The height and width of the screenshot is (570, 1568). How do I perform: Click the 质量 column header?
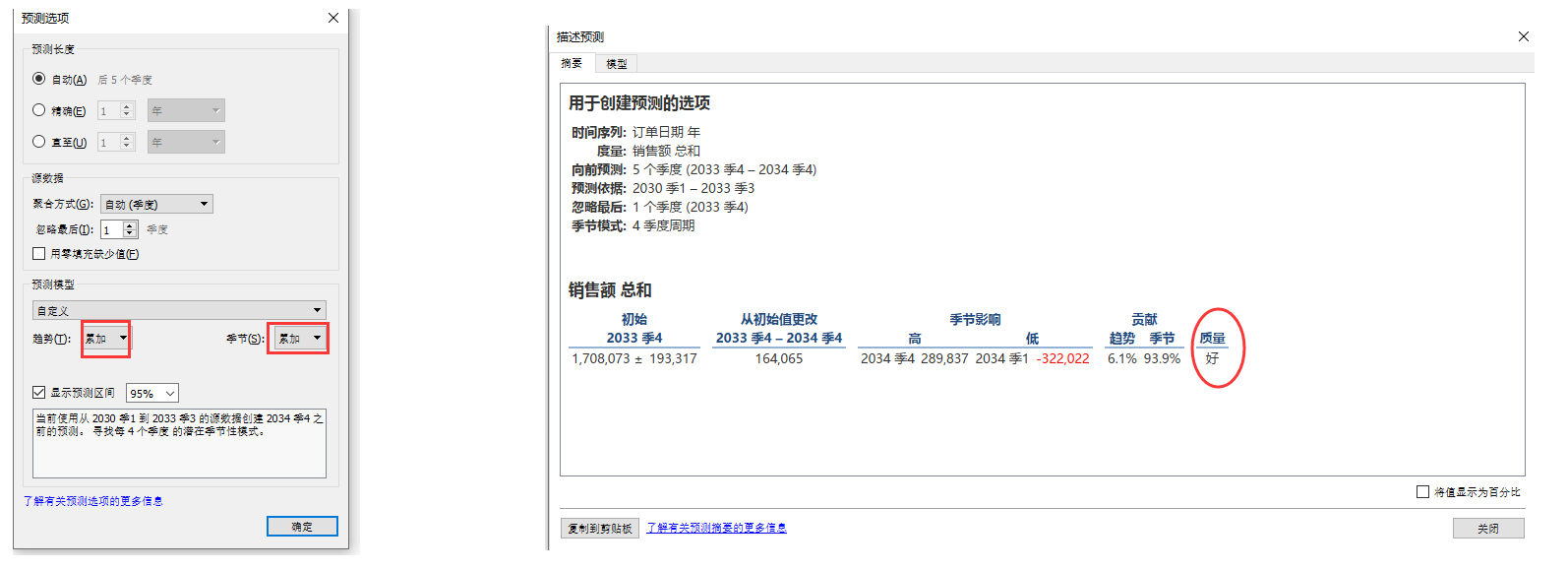point(1212,338)
